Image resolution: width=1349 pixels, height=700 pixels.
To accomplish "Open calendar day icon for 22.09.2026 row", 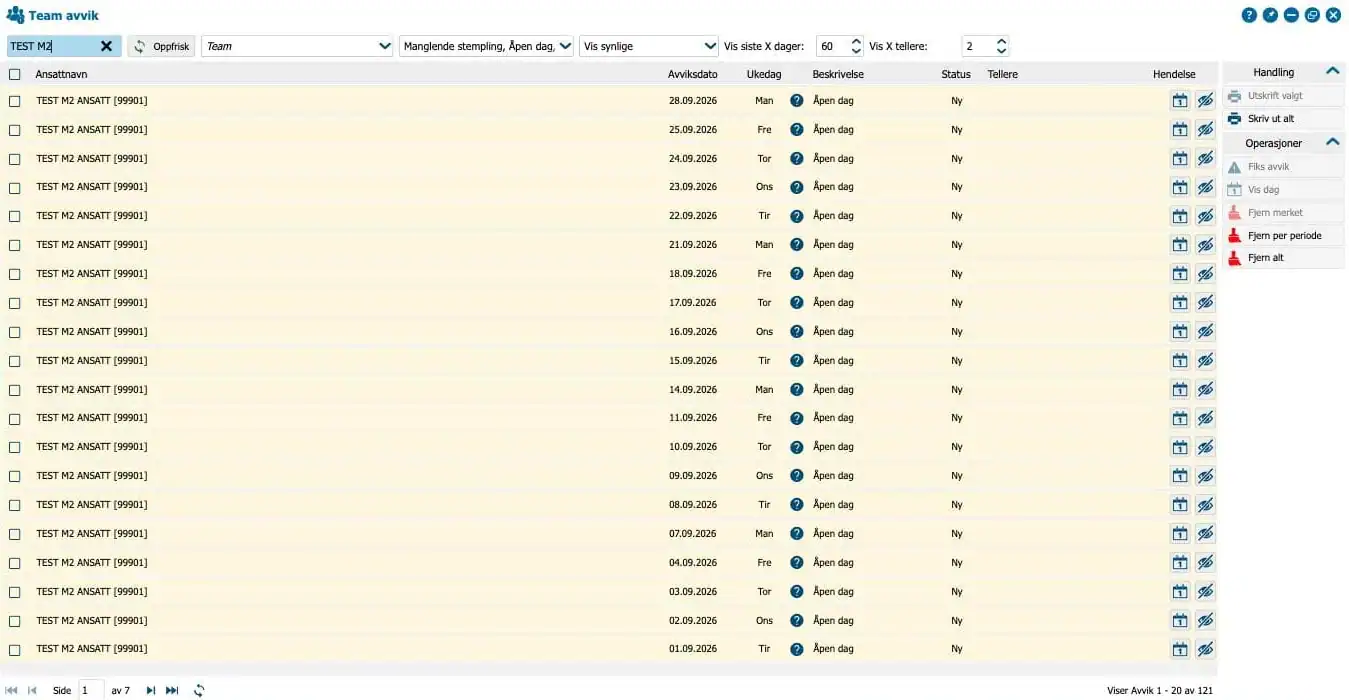I will click(1180, 216).
